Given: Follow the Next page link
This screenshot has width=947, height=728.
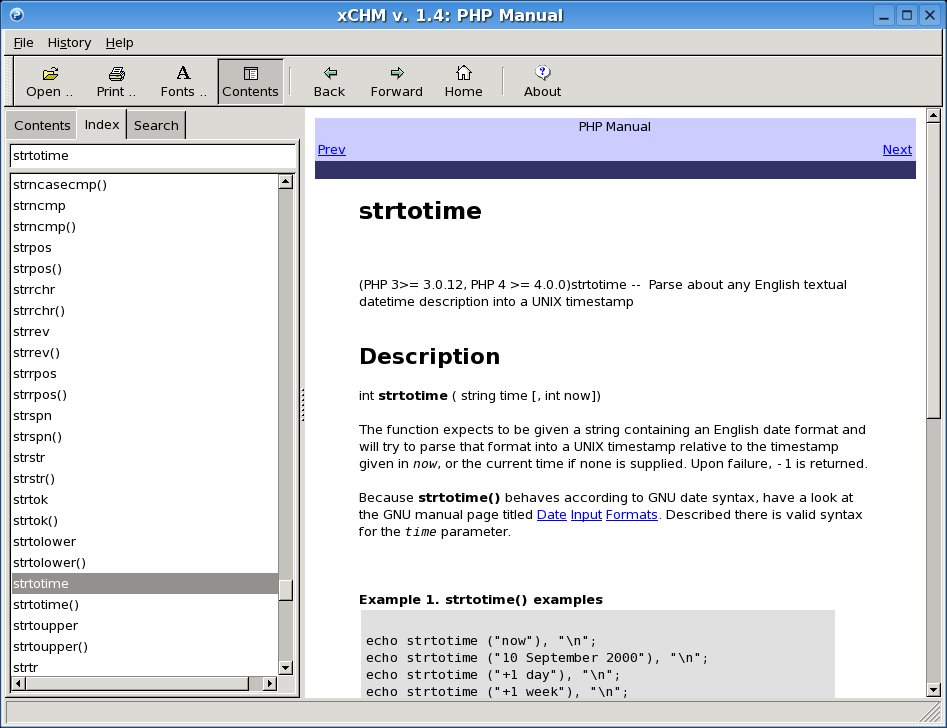Looking at the screenshot, I should point(896,150).
